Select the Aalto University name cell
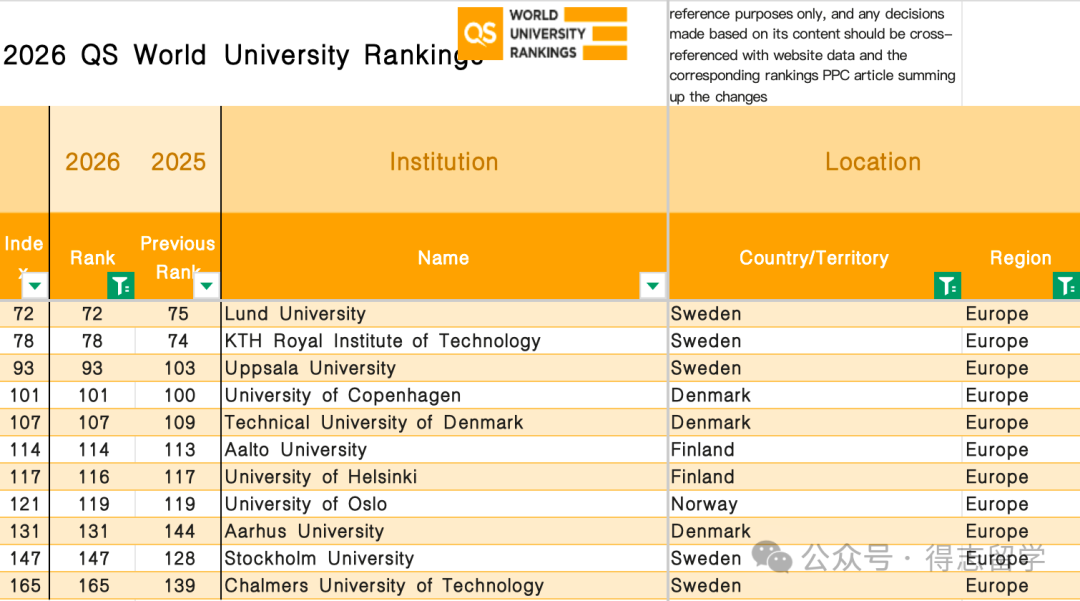Screen dimensions: 1080x601 [295, 450]
